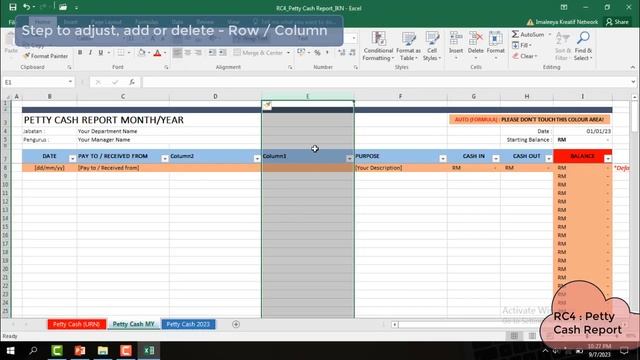Open Ribbon Display Options

(564, 7)
